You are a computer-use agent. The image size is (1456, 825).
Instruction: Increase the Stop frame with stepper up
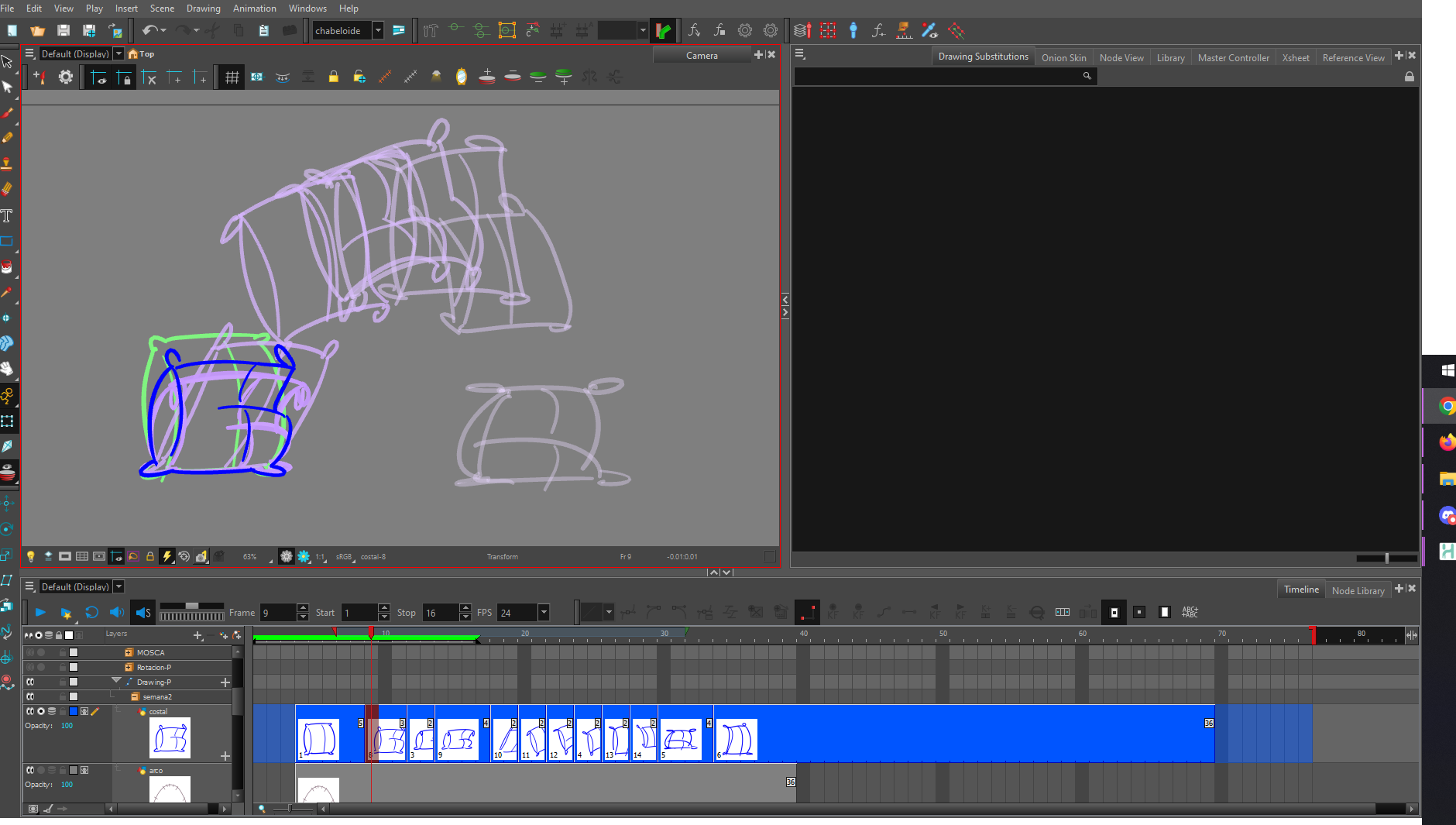pyautogui.click(x=465, y=607)
